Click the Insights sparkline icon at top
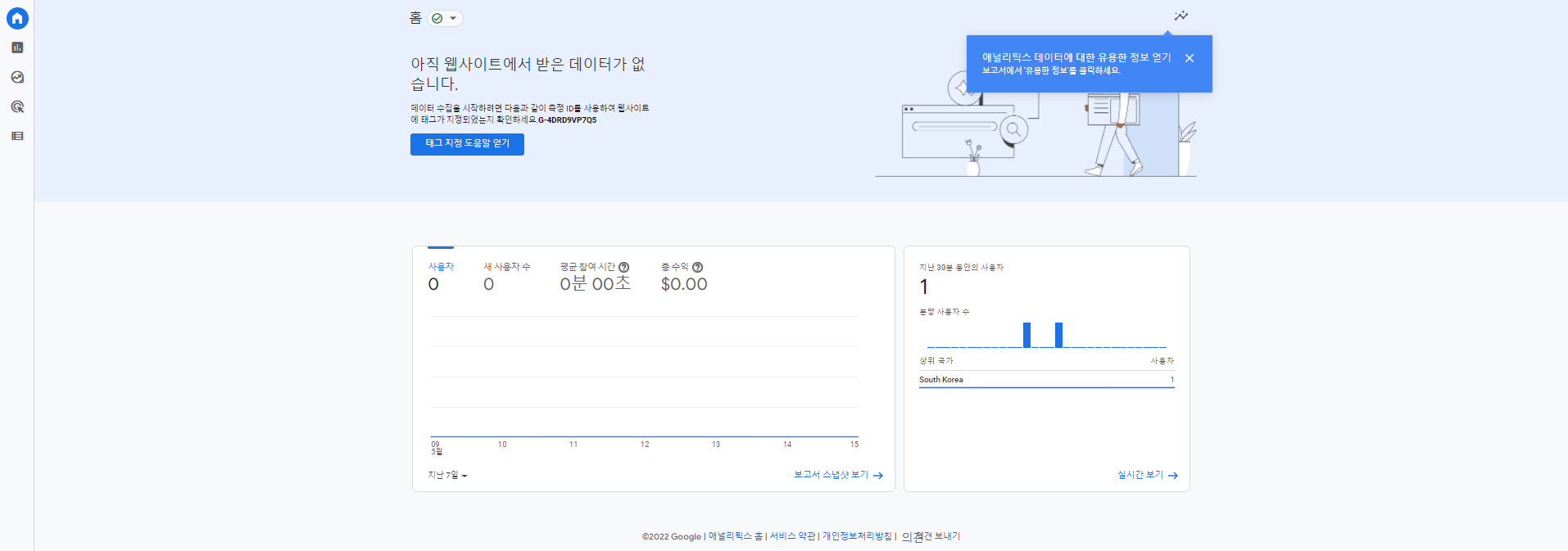This screenshot has width=1568, height=551. click(1181, 16)
